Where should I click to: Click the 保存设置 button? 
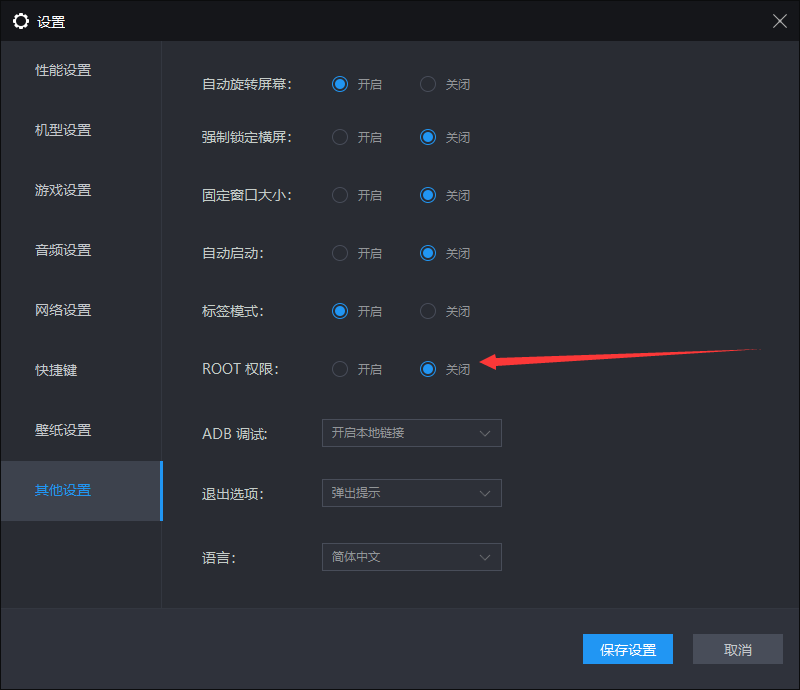[x=628, y=649]
